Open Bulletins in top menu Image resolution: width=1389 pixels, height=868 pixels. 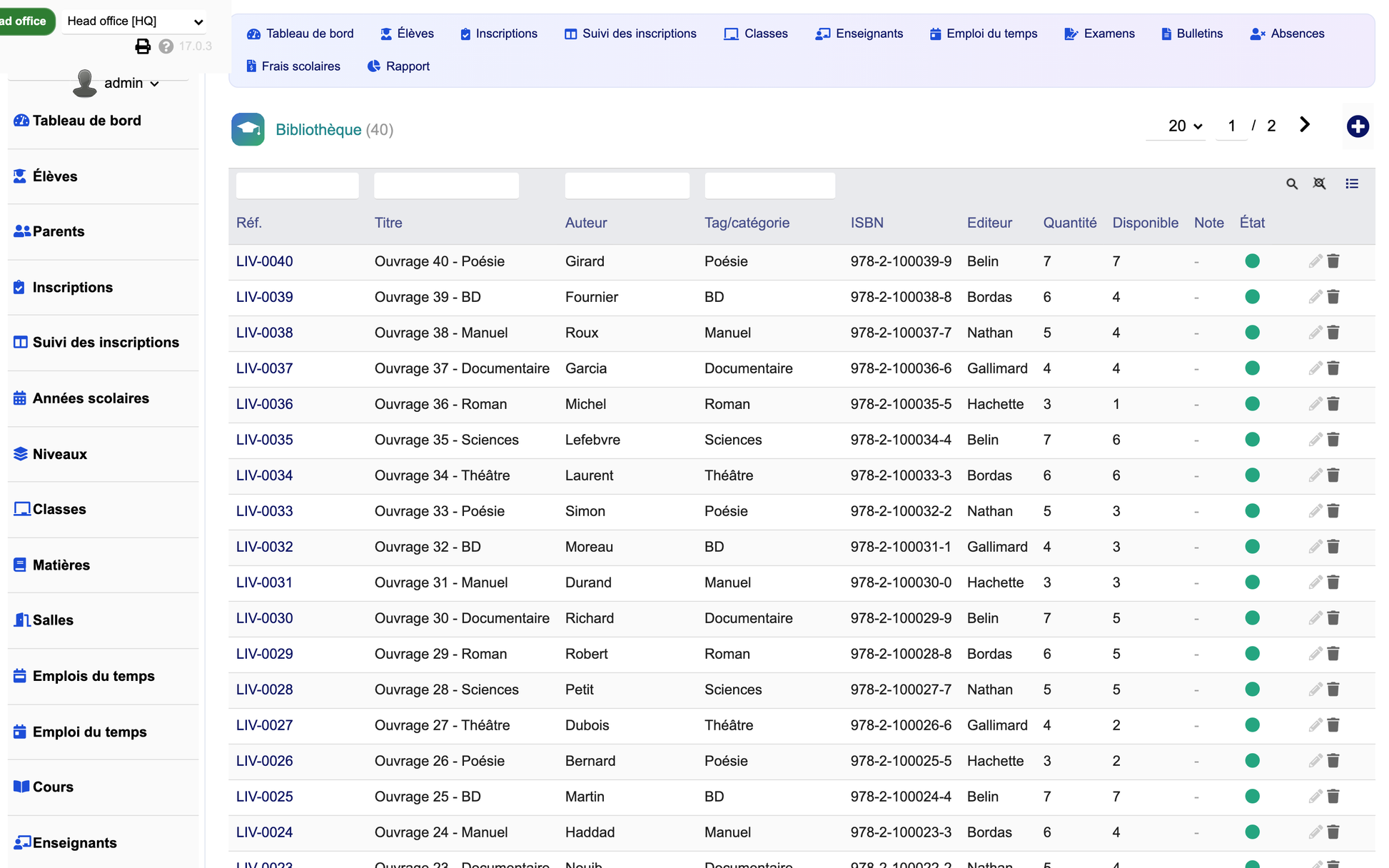click(x=1192, y=34)
